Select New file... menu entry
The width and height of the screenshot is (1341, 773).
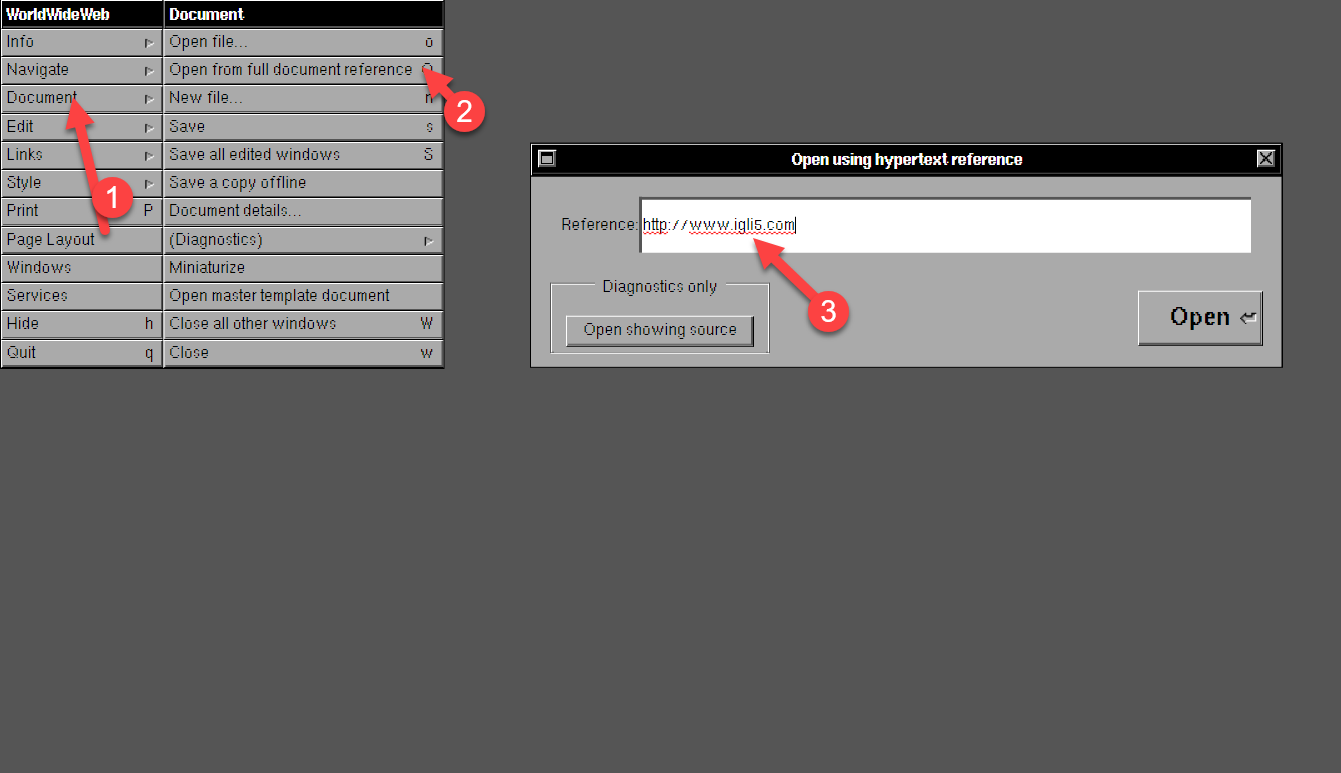tap(302, 98)
